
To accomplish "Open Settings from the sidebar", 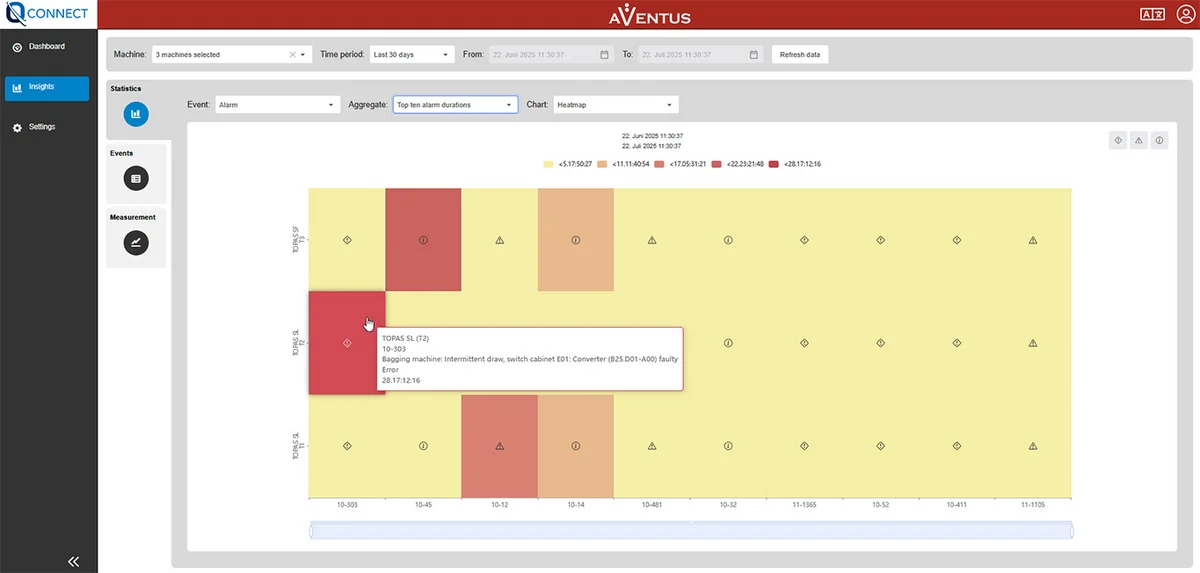I will 42,128.
